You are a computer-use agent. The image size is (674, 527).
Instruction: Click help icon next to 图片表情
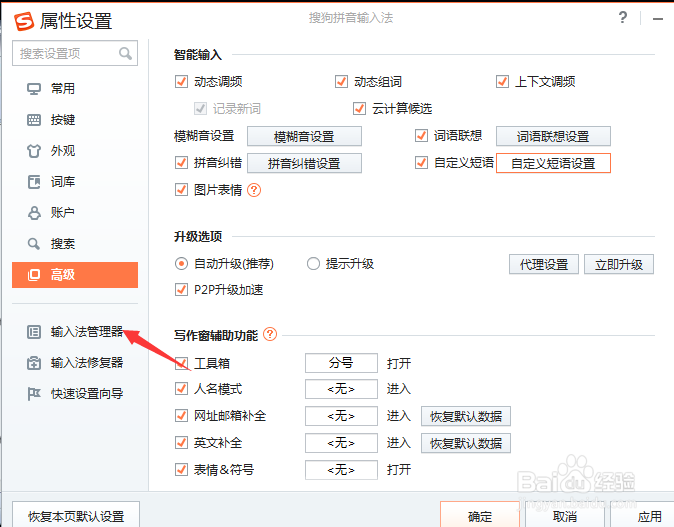click(254, 190)
